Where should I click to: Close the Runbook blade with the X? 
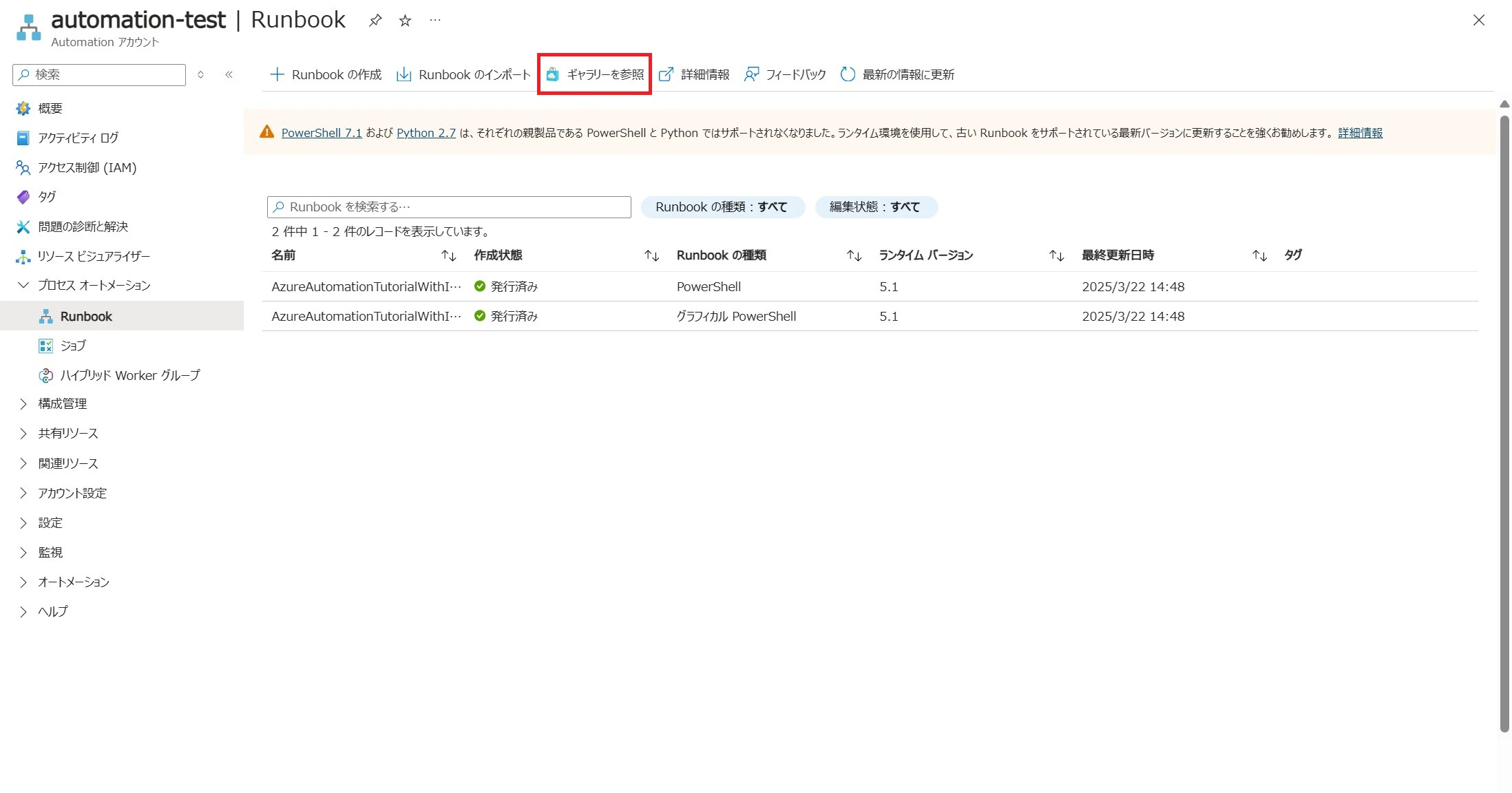click(1479, 21)
